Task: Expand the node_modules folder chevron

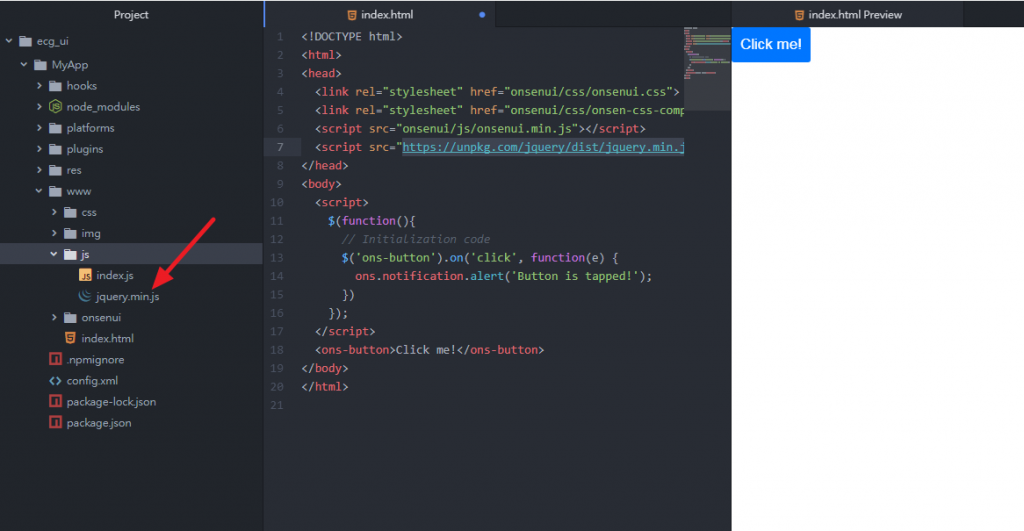Action: click(x=39, y=106)
